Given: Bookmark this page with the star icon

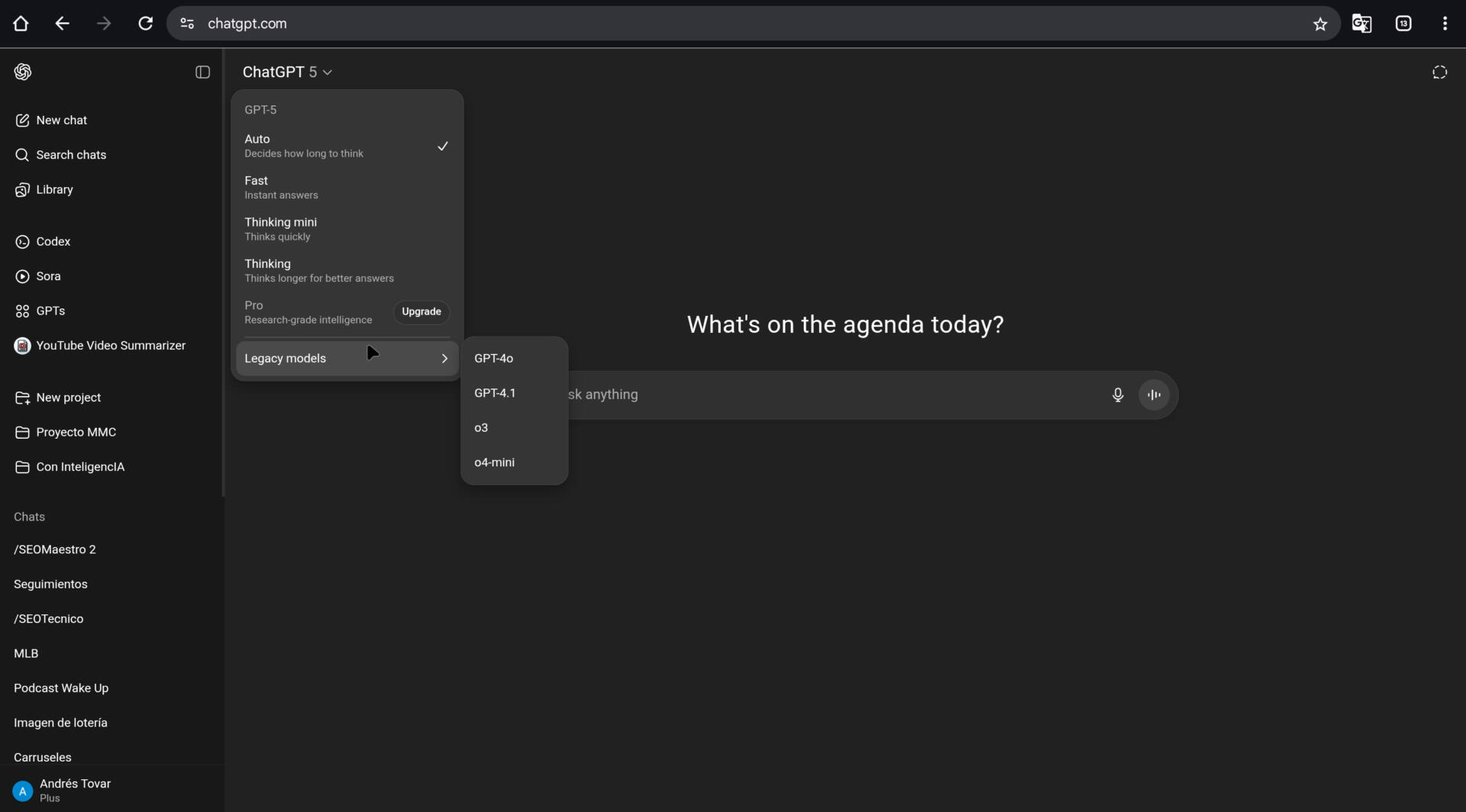Looking at the screenshot, I should coord(1320,24).
